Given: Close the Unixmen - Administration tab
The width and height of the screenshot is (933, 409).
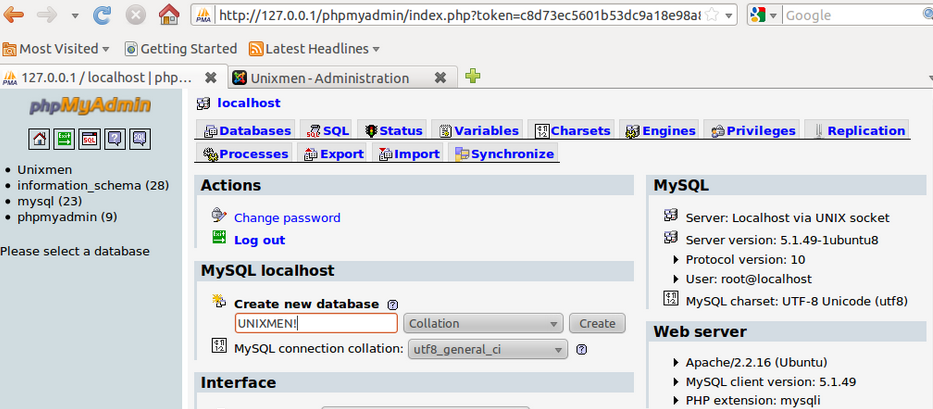Looking at the screenshot, I should click(440, 78).
